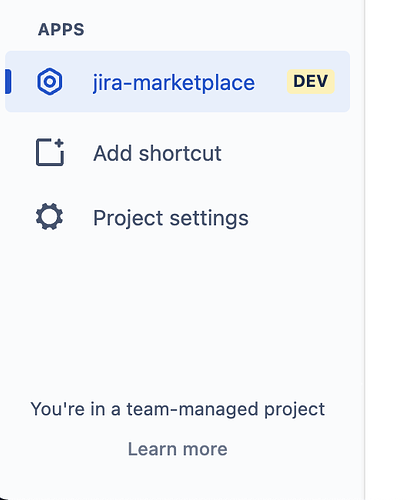The width and height of the screenshot is (407, 500).
Task: Click the Add shortcut plus-page icon
Action: tap(50, 152)
